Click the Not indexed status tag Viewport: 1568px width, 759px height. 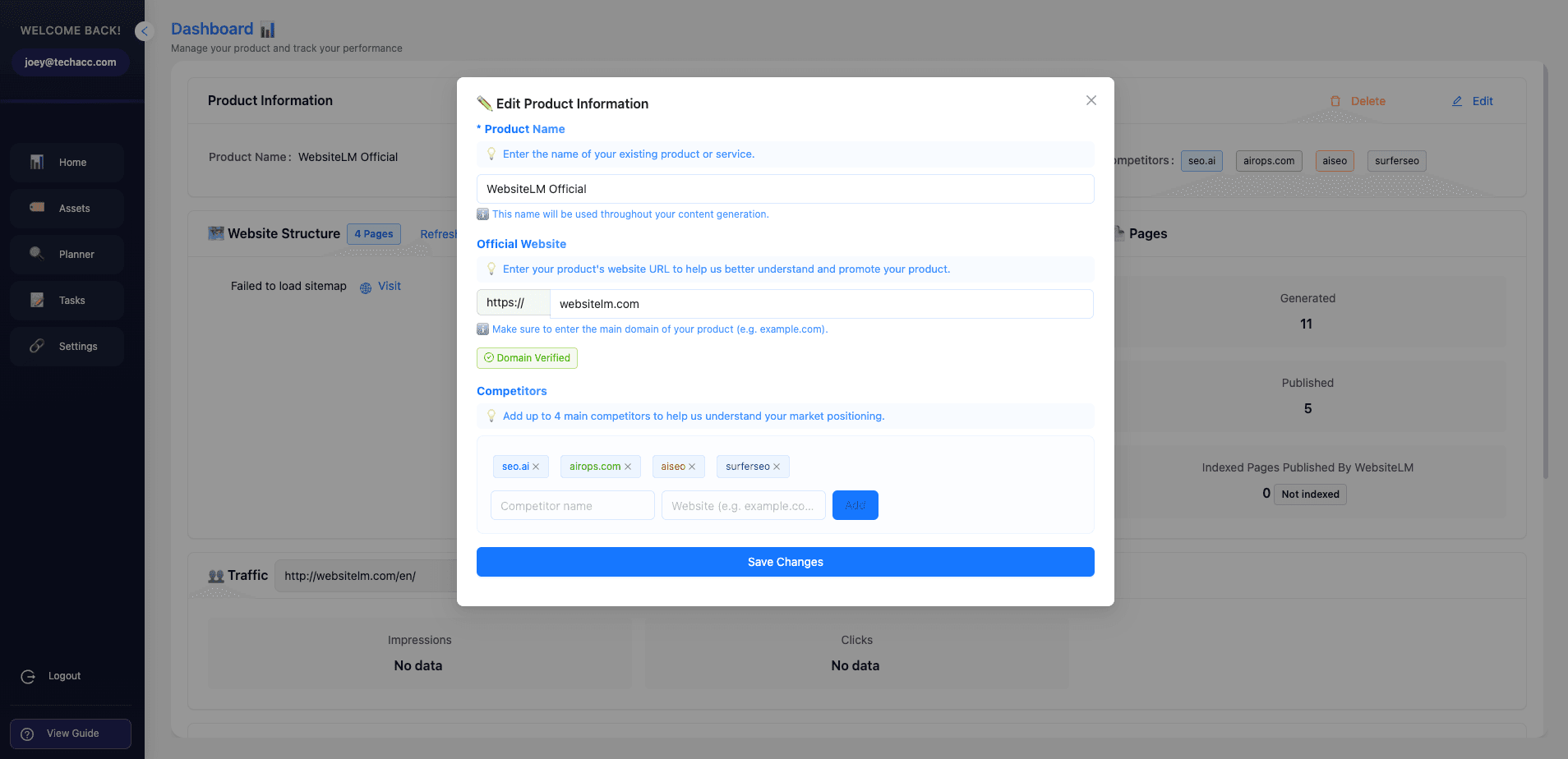(1311, 494)
